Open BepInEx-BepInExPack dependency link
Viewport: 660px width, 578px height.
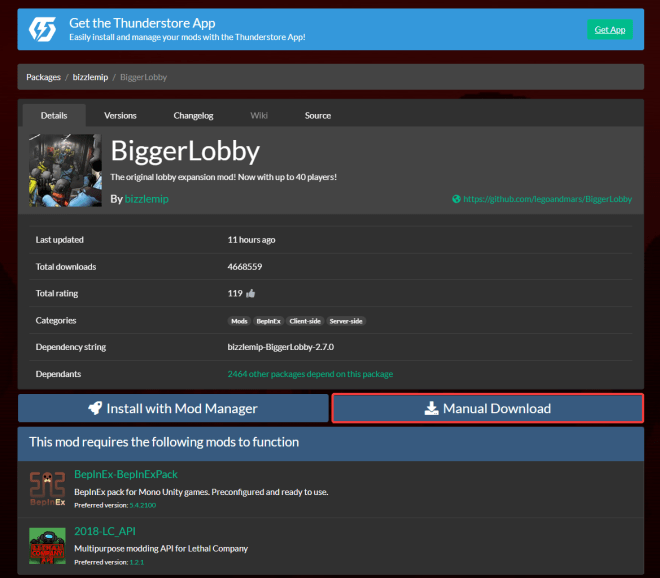click(x=126, y=474)
